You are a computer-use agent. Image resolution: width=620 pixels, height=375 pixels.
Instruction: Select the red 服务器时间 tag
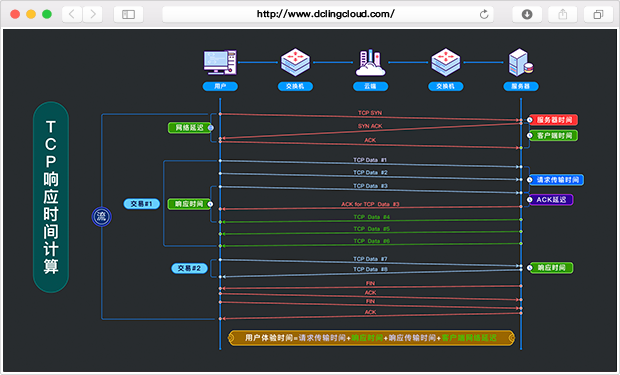(553, 120)
